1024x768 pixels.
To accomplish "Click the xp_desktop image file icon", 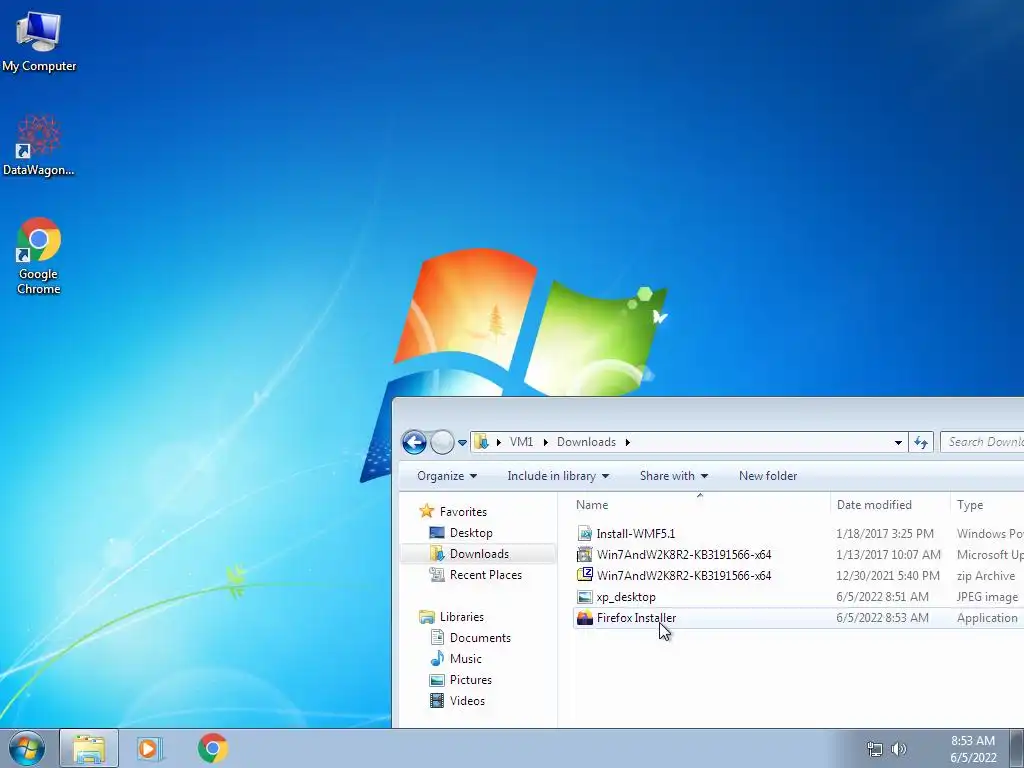I will 584,597.
